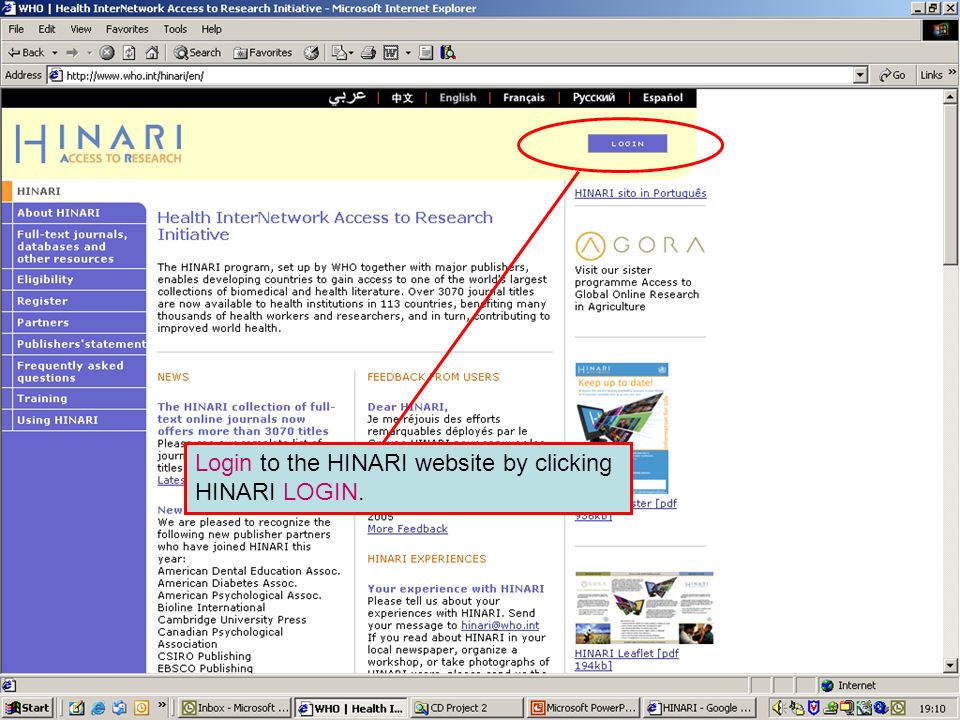Open the Discuss toolbar icon
960x720 pixels.
pyautogui.click(x=426, y=53)
